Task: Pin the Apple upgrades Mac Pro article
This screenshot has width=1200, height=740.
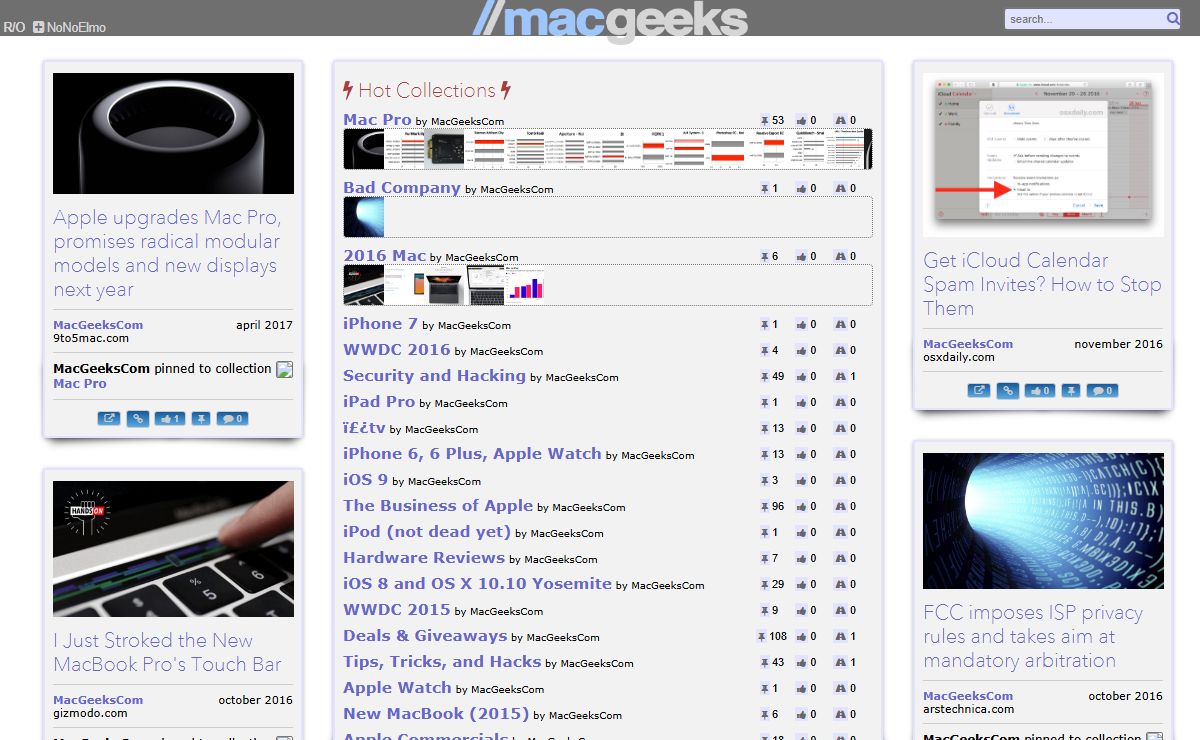Action: (x=201, y=418)
